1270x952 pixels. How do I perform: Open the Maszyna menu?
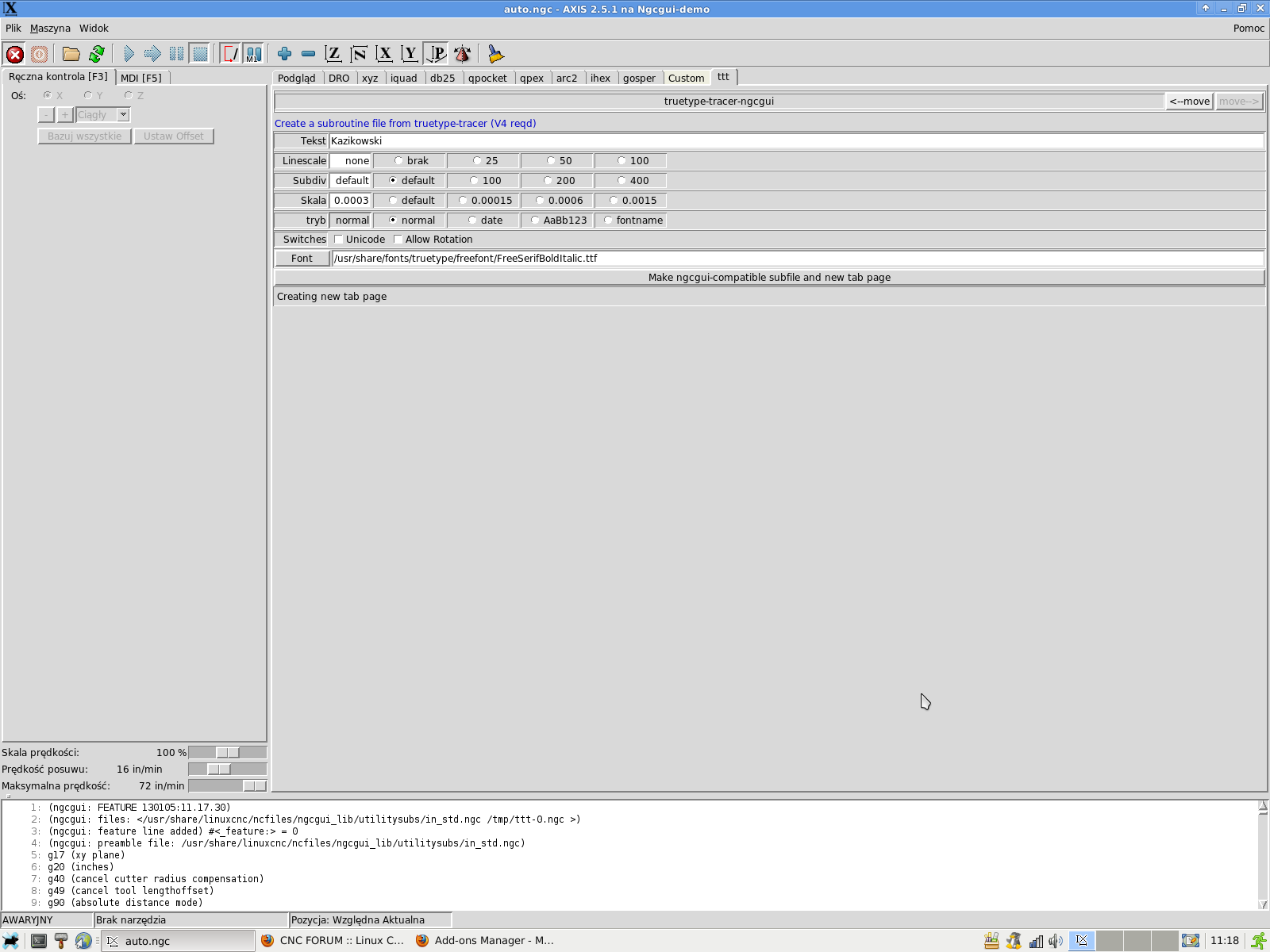pyautogui.click(x=50, y=29)
